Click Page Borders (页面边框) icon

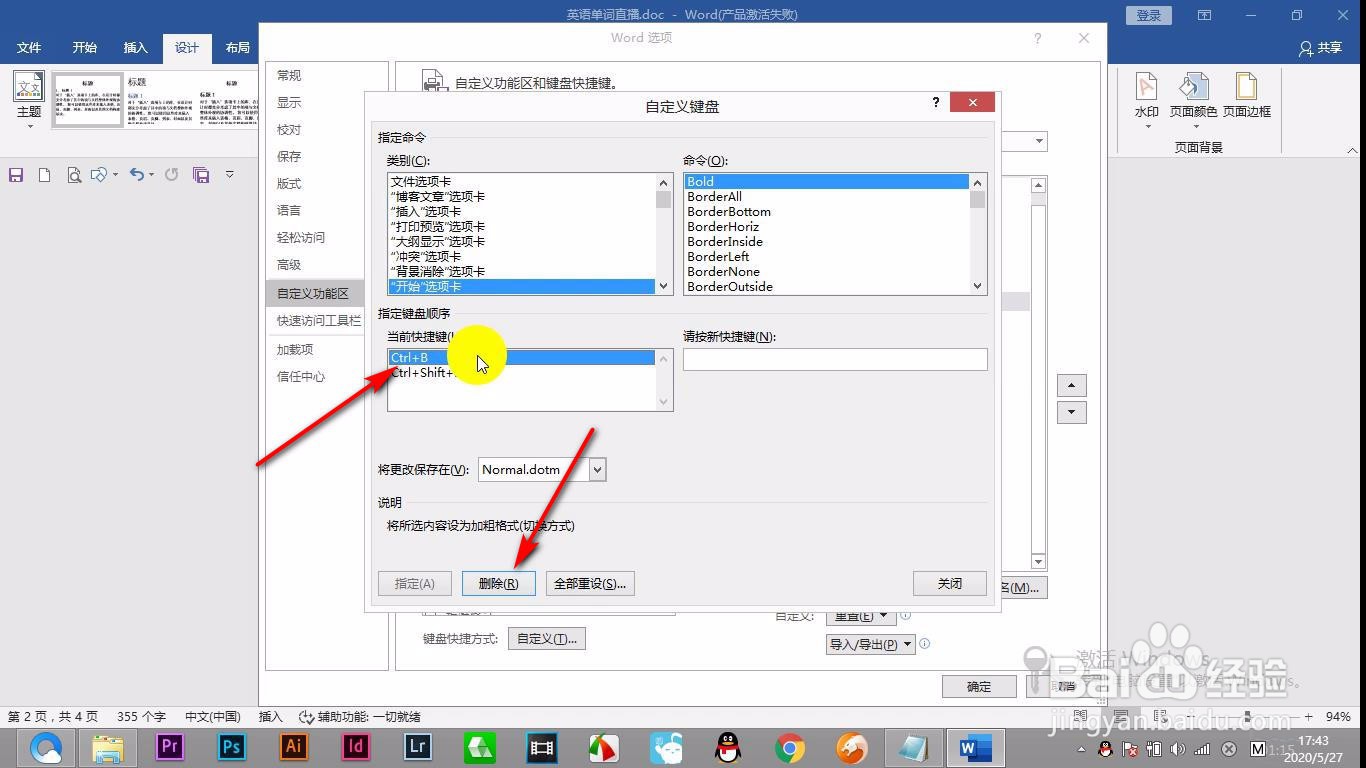pyautogui.click(x=1246, y=95)
